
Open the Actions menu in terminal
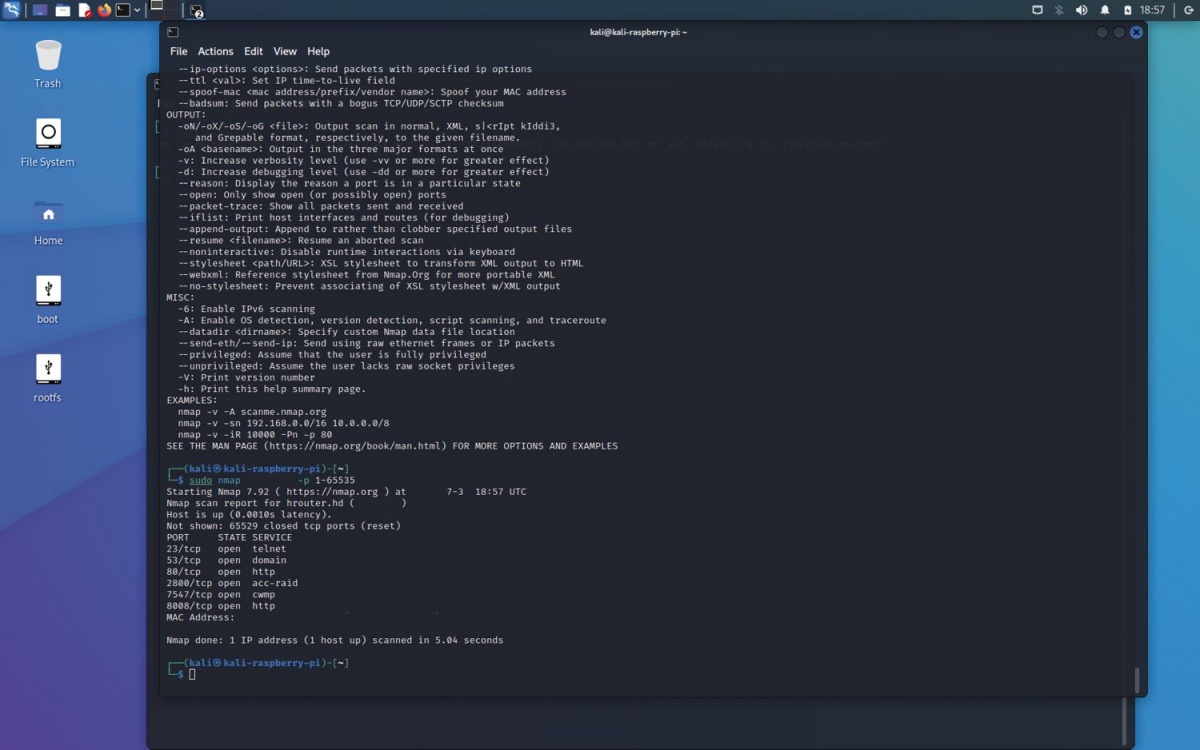coord(215,51)
